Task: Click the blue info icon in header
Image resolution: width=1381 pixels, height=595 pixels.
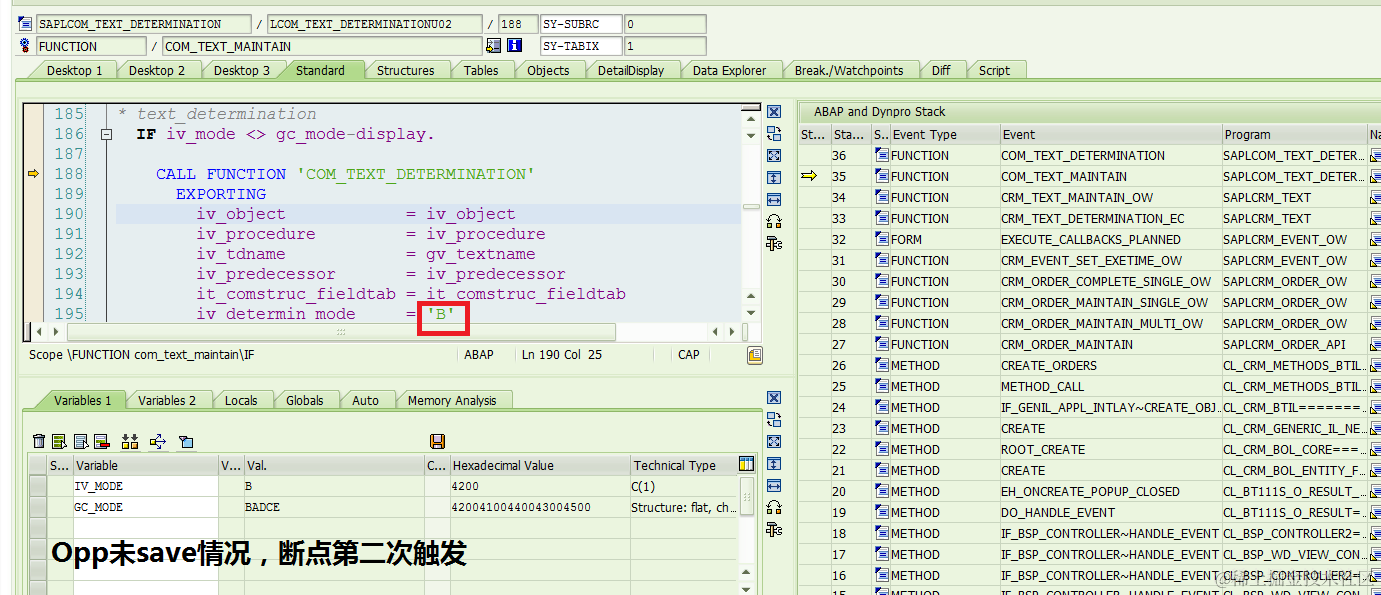Action: pyautogui.click(x=515, y=46)
